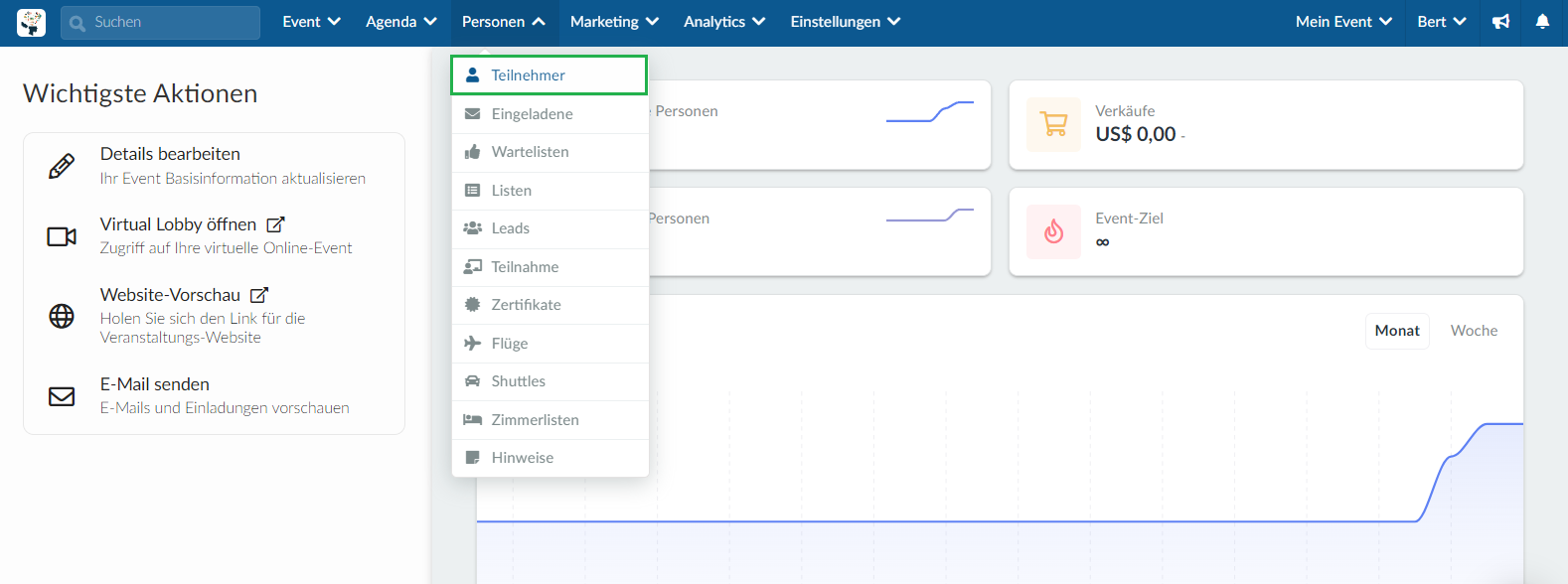Click the Wichtigste Aktionen heading
This screenshot has width=1568, height=584.
140,93
